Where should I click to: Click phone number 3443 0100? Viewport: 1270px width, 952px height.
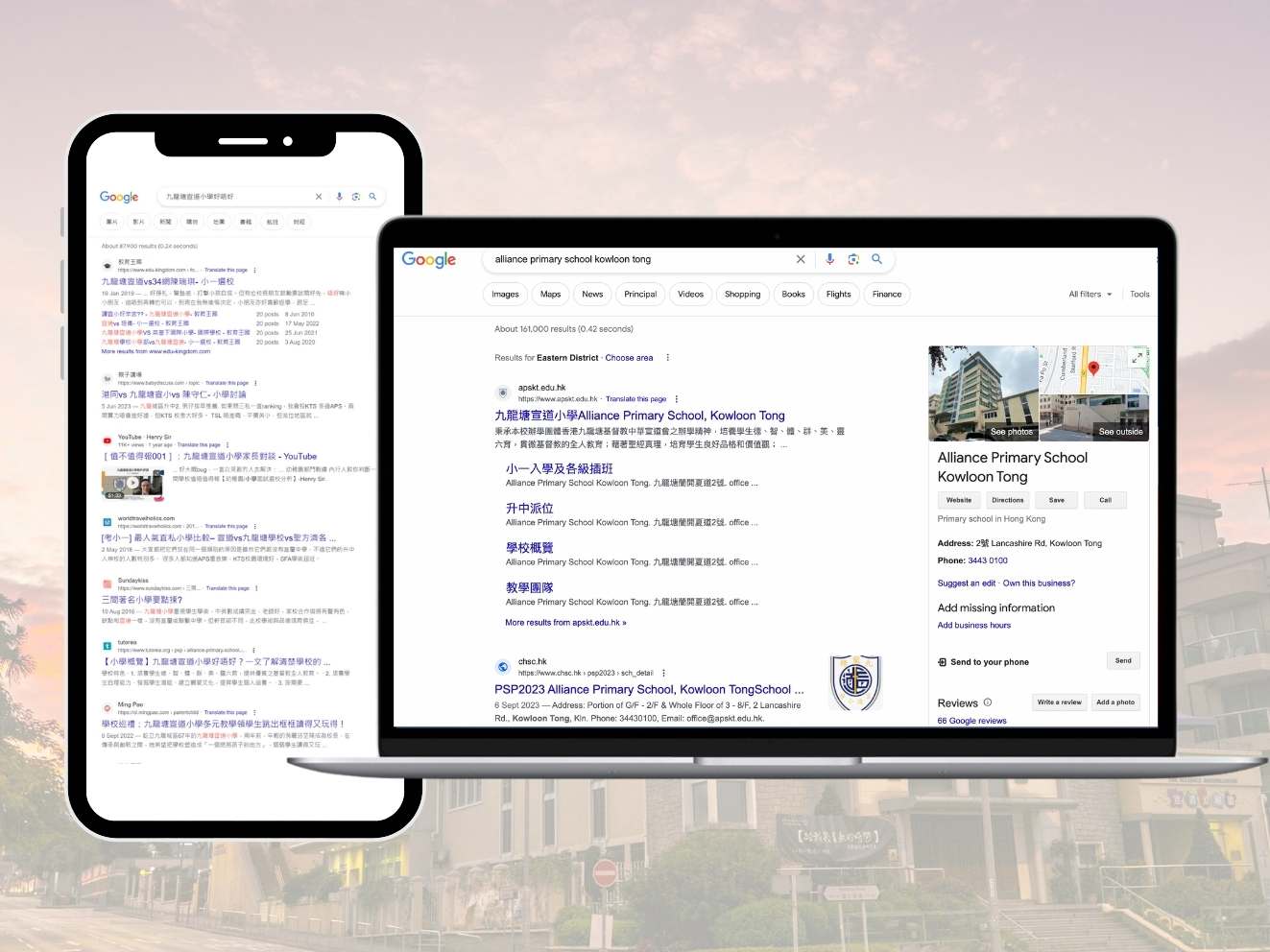988,560
